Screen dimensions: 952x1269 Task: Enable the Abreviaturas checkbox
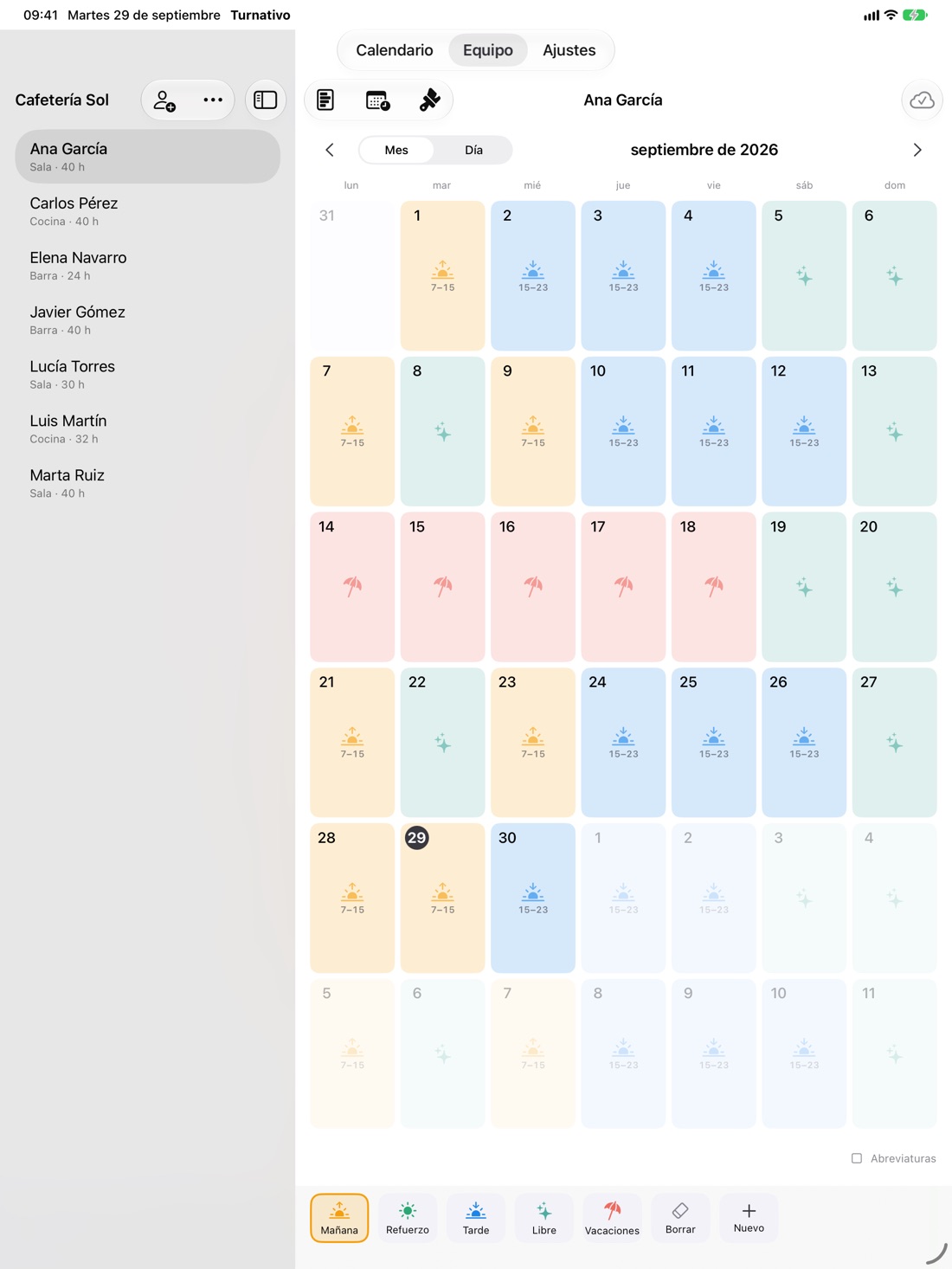[857, 1158]
